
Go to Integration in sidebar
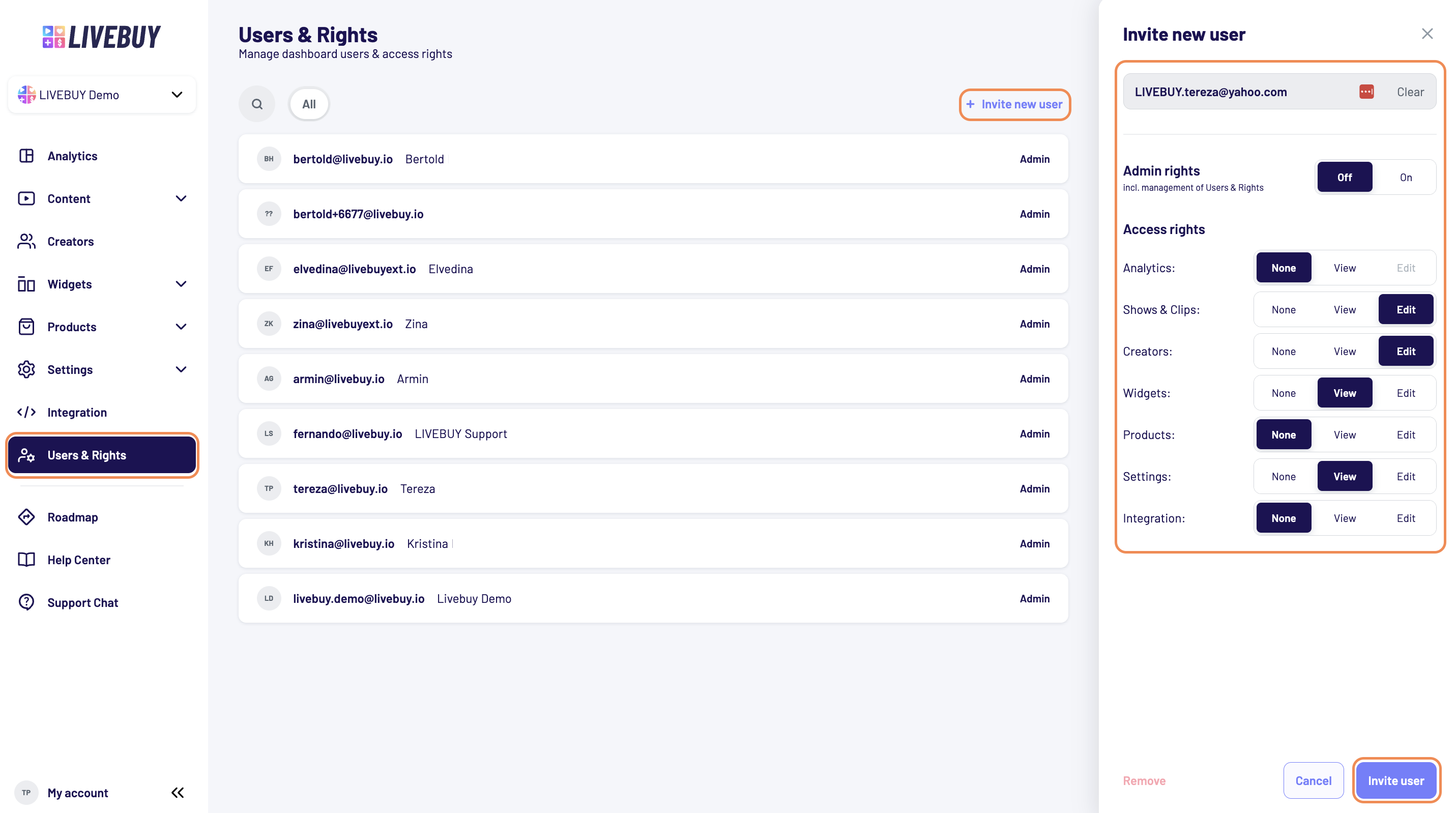pos(102,412)
